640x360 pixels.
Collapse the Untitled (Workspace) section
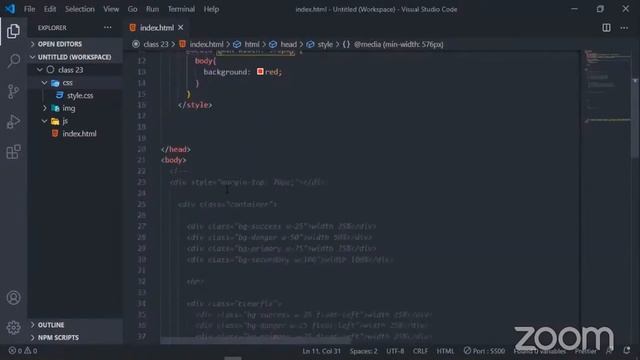click(x=75, y=57)
